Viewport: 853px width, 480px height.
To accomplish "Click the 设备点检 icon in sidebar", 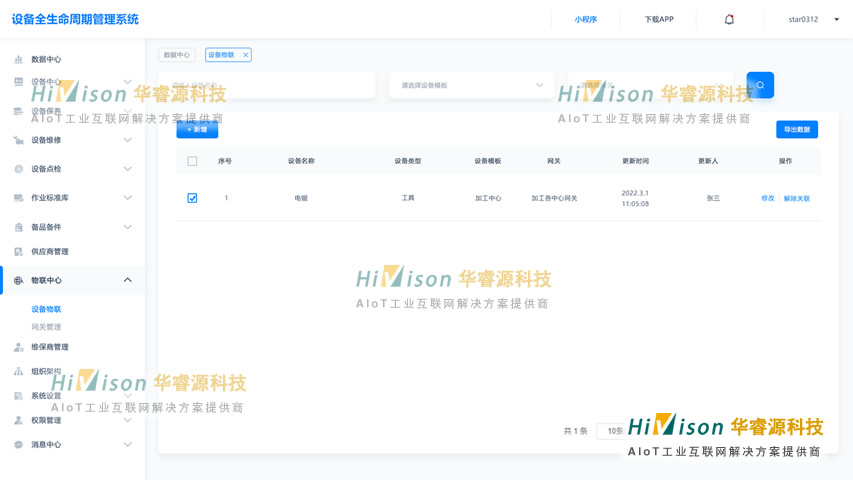I will tap(18, 169).
